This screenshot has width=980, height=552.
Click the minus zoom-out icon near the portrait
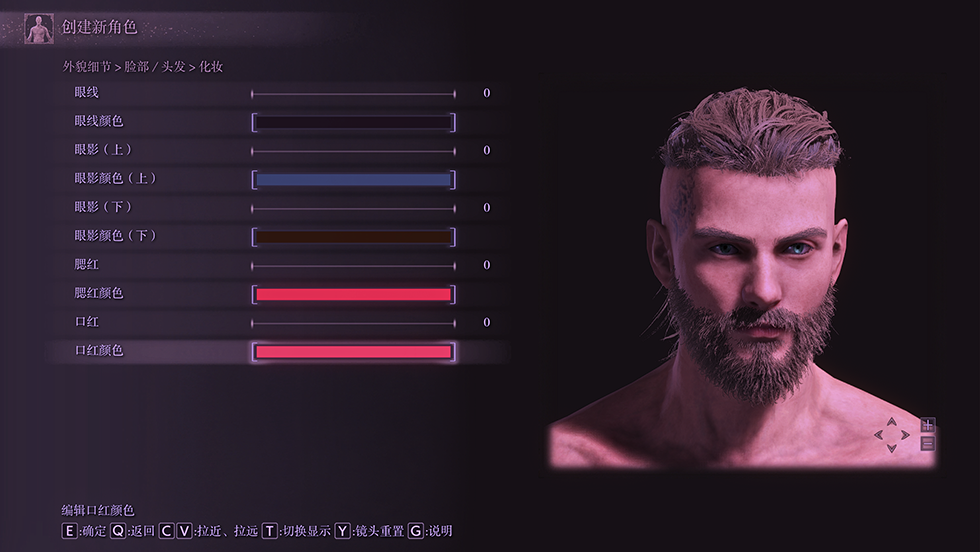(x=928, y=443)
